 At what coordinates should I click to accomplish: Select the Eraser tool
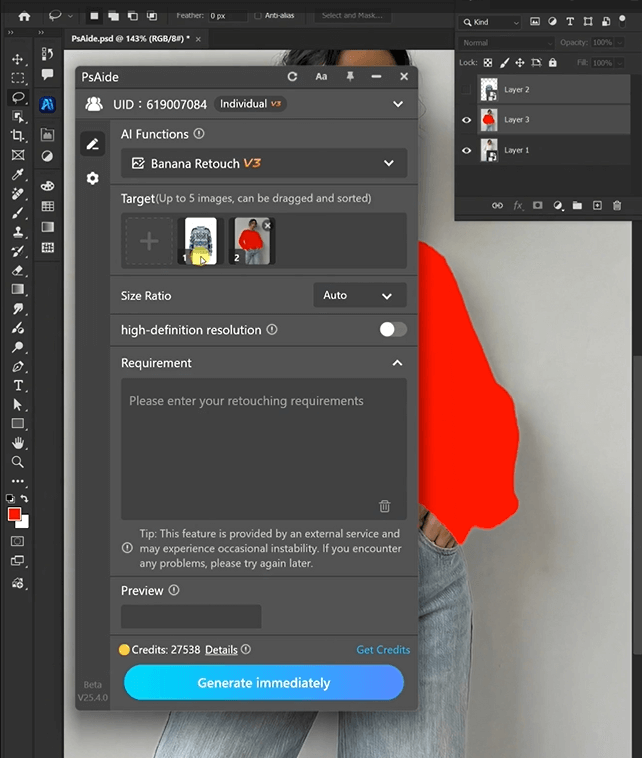[18, 270]
